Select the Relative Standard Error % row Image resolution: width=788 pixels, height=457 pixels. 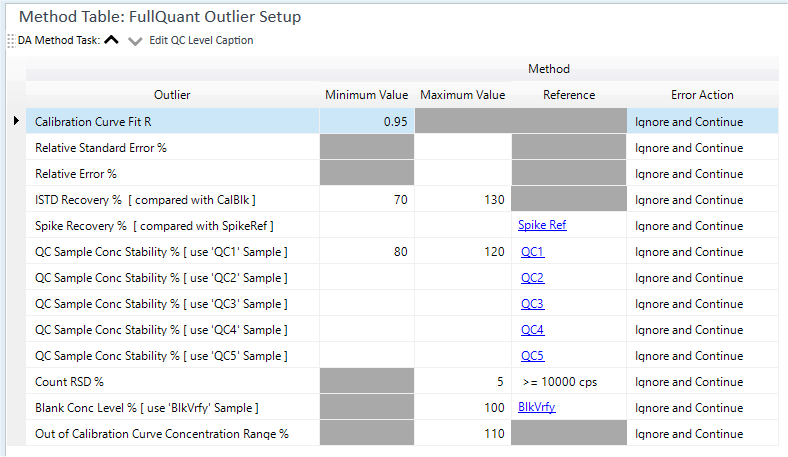172,148
